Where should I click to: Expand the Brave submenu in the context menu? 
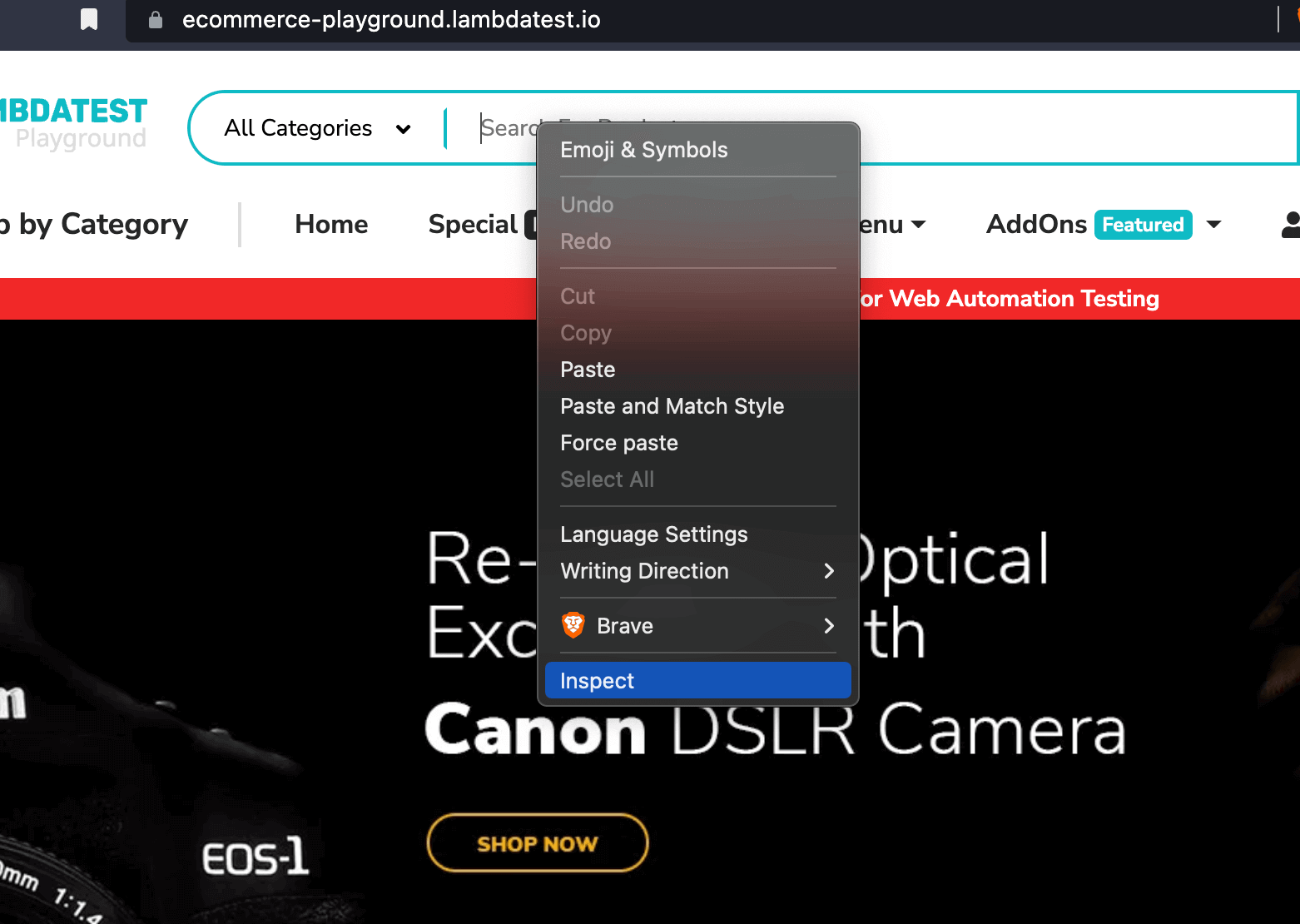click(828, 625)
